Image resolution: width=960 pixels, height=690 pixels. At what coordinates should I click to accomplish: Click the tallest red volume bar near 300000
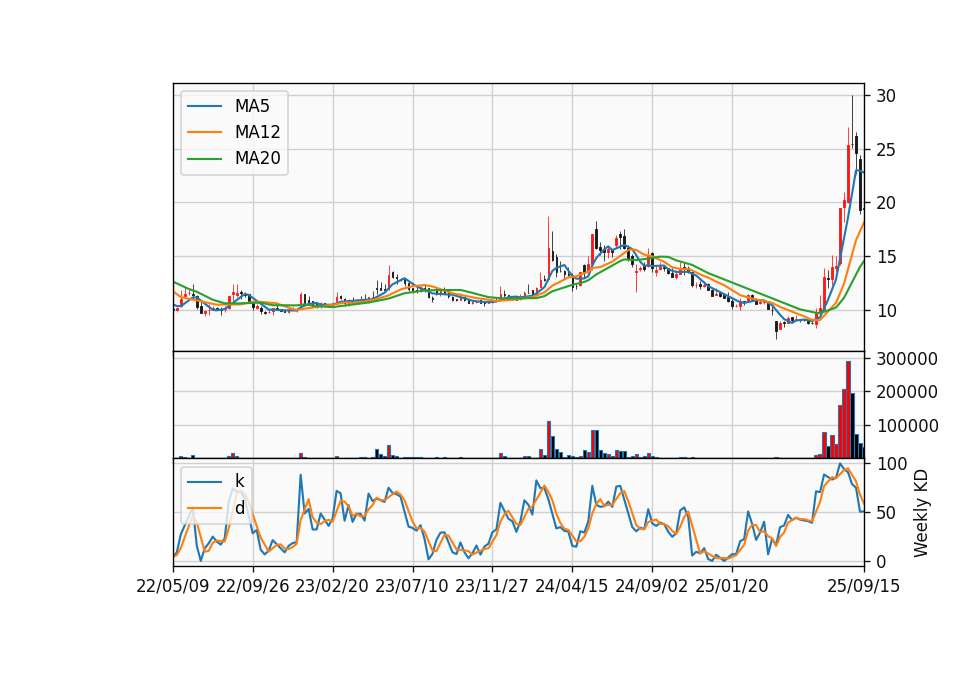tap(849, 410)
